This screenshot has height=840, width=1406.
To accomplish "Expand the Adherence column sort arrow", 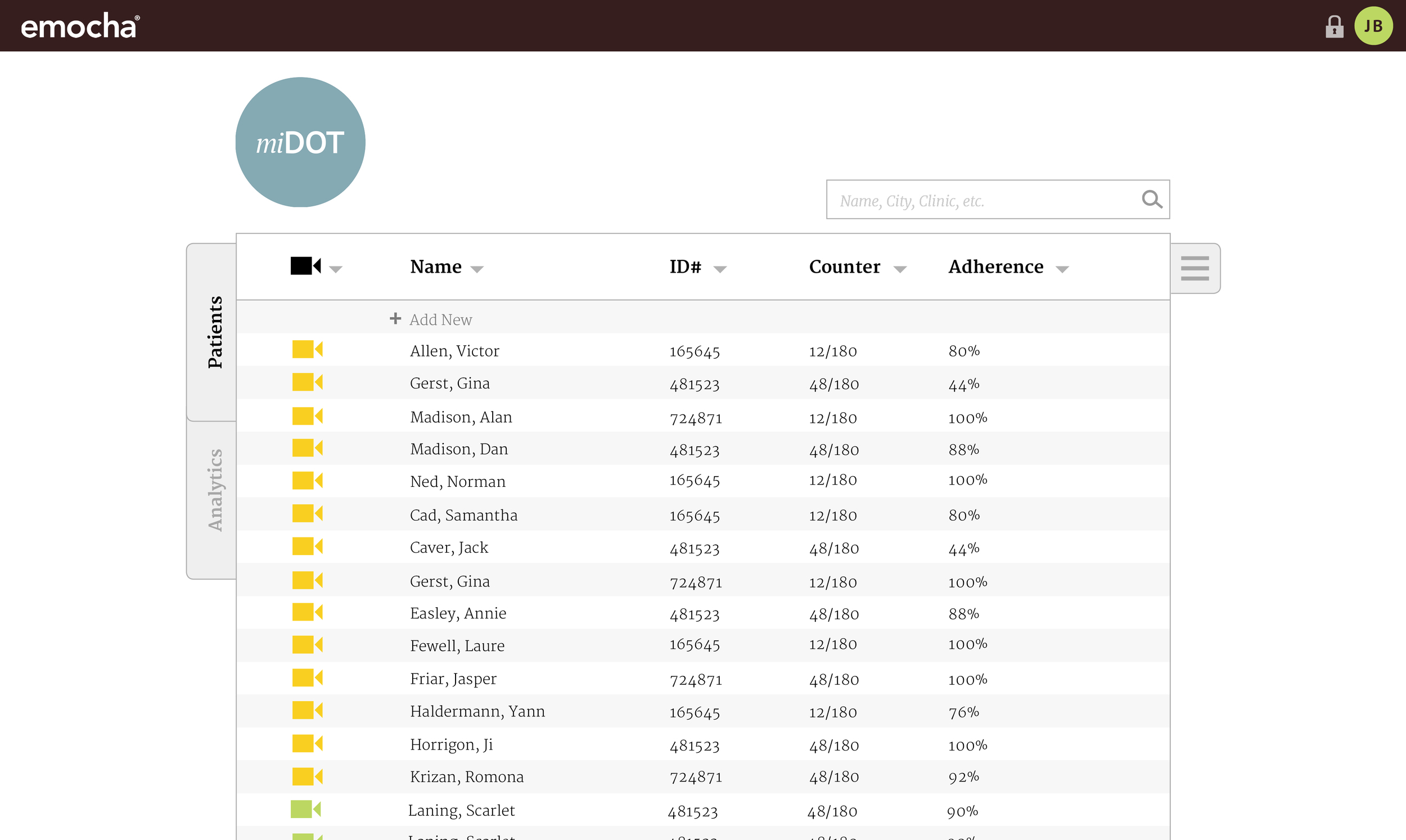I will (1062, 269).
